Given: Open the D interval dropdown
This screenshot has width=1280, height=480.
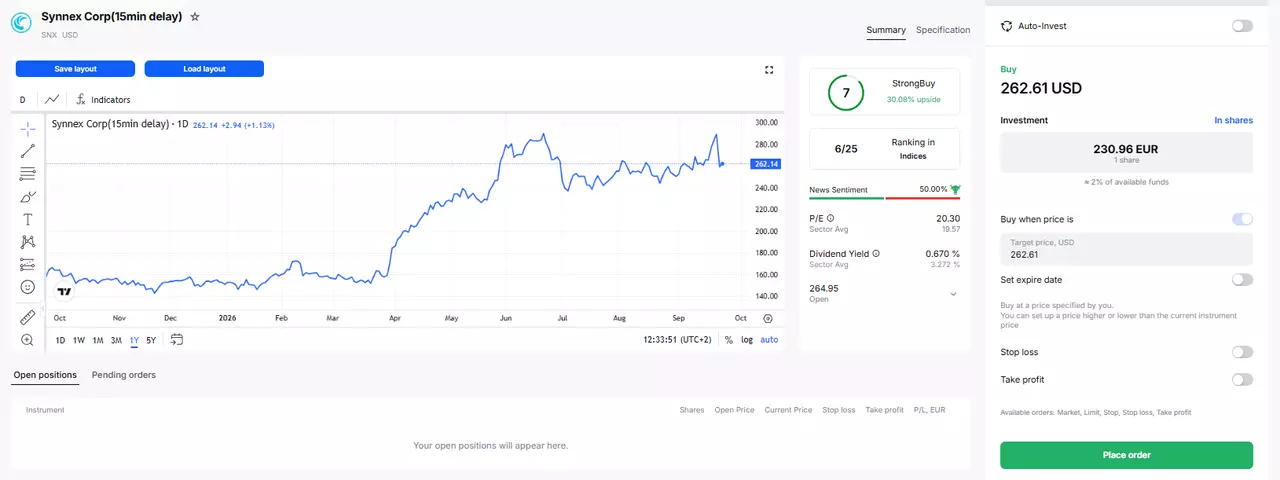Looking at the screenshot, I should pyautogui.click(x=22, y=100).
